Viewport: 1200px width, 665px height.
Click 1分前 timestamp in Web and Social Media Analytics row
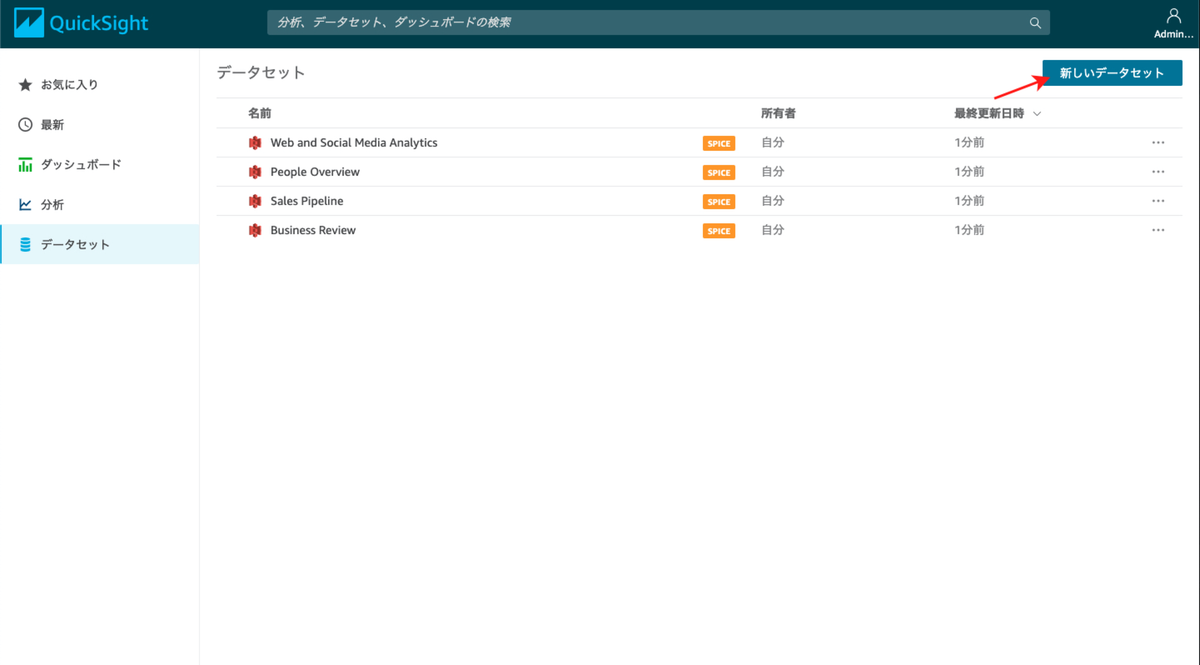click(x=969, y=143)
